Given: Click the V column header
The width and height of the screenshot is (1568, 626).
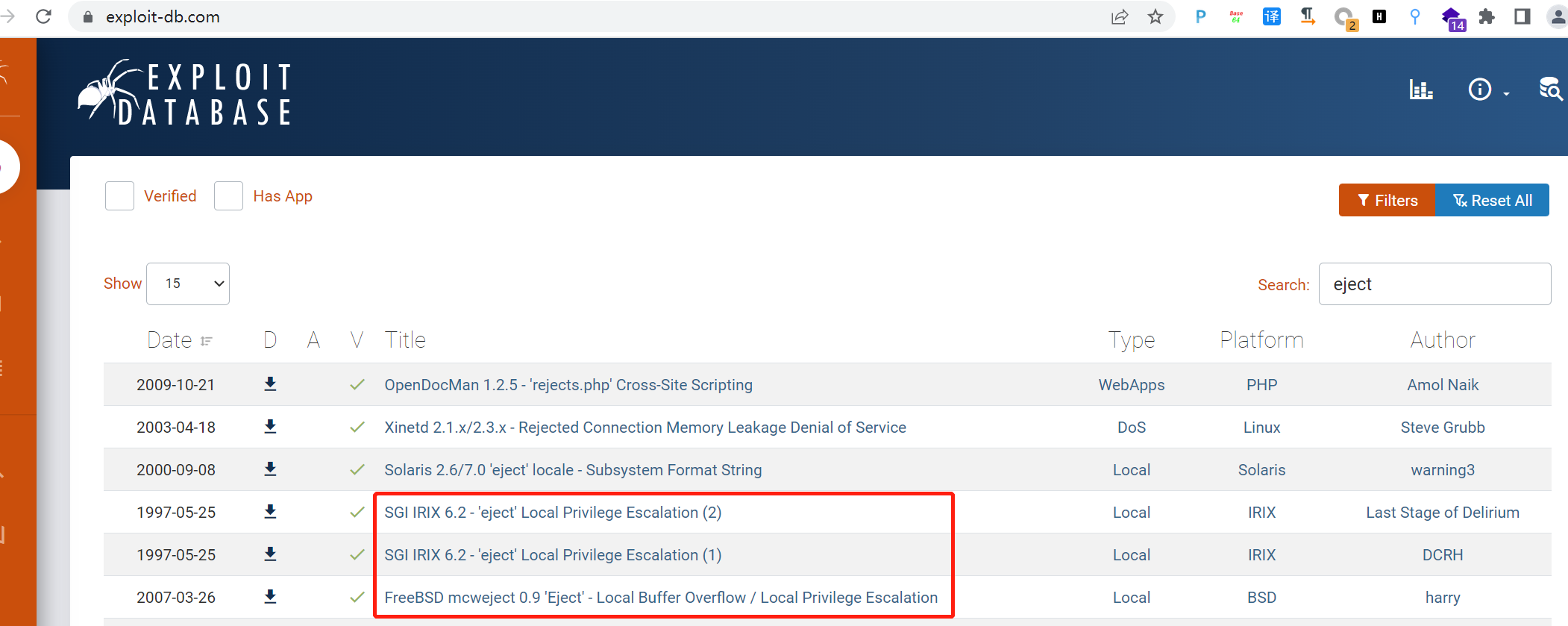Looking at the screenshot, I should [x=357, y=340].
